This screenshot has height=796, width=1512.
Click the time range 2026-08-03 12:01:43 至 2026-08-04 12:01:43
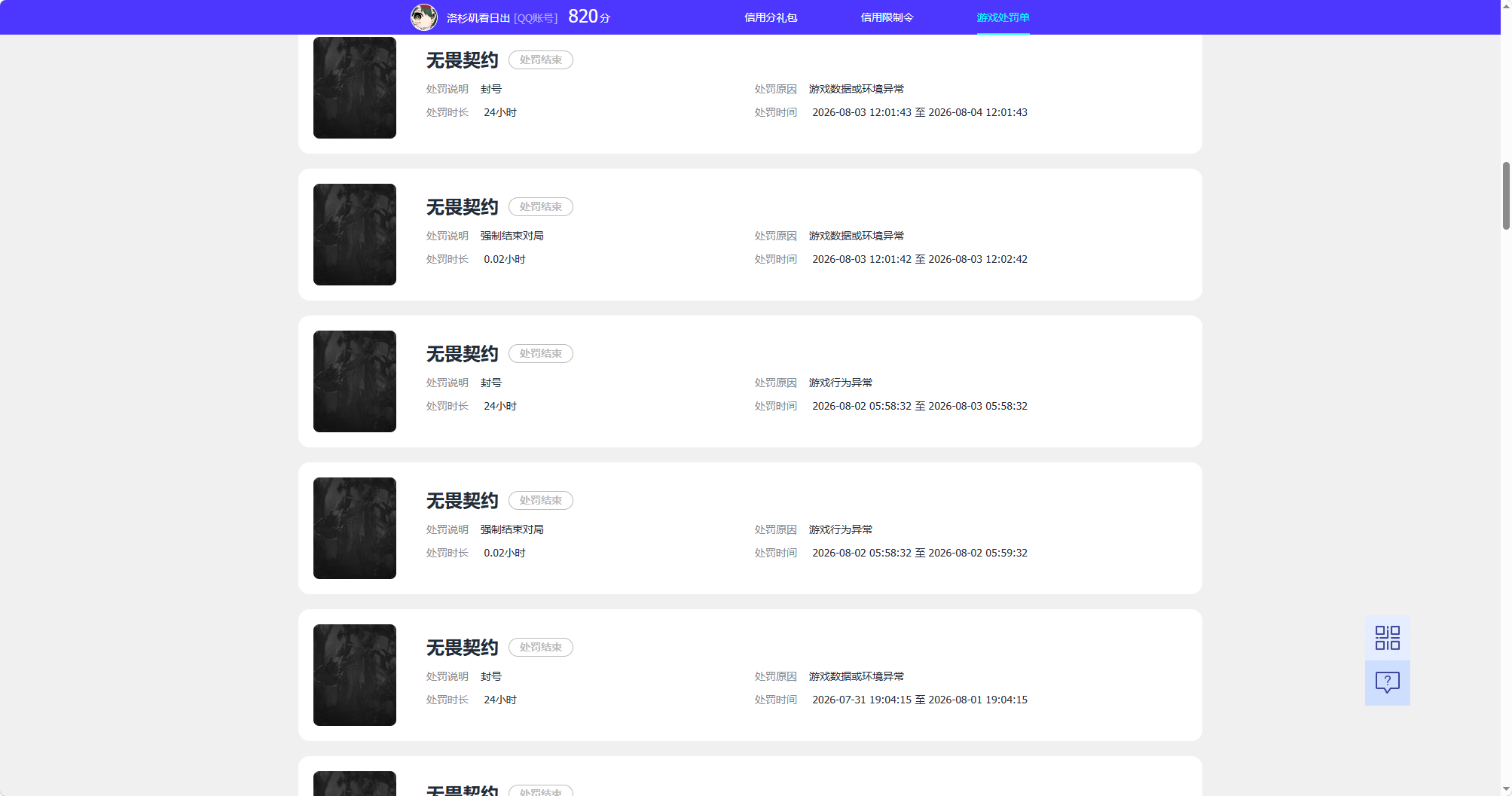(920, 112)
